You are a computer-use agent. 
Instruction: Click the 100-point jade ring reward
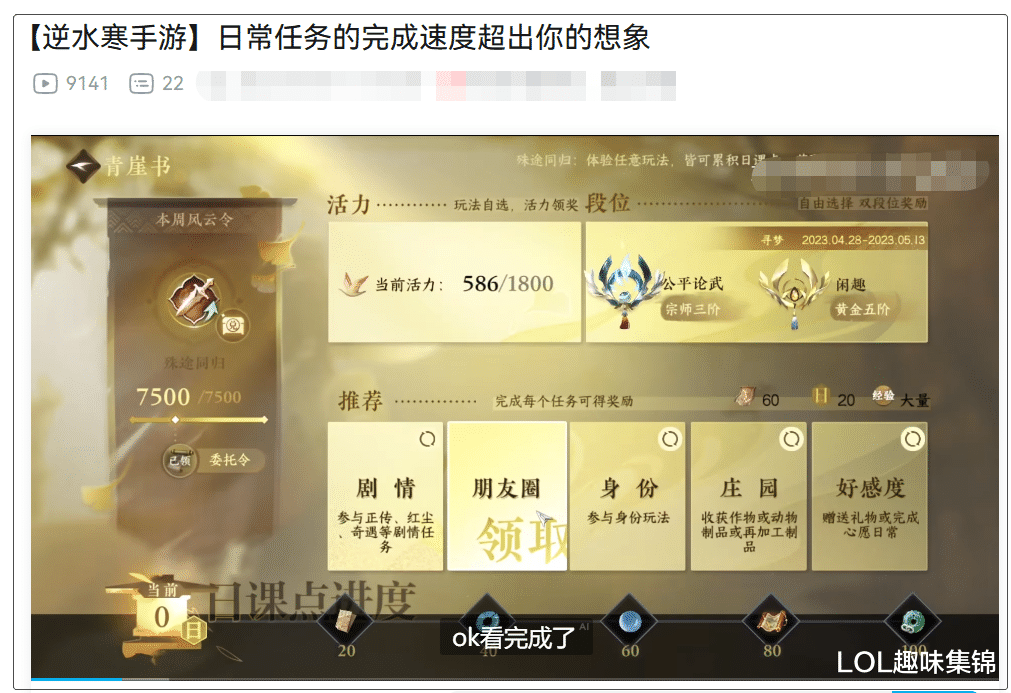tap(913, 621)
